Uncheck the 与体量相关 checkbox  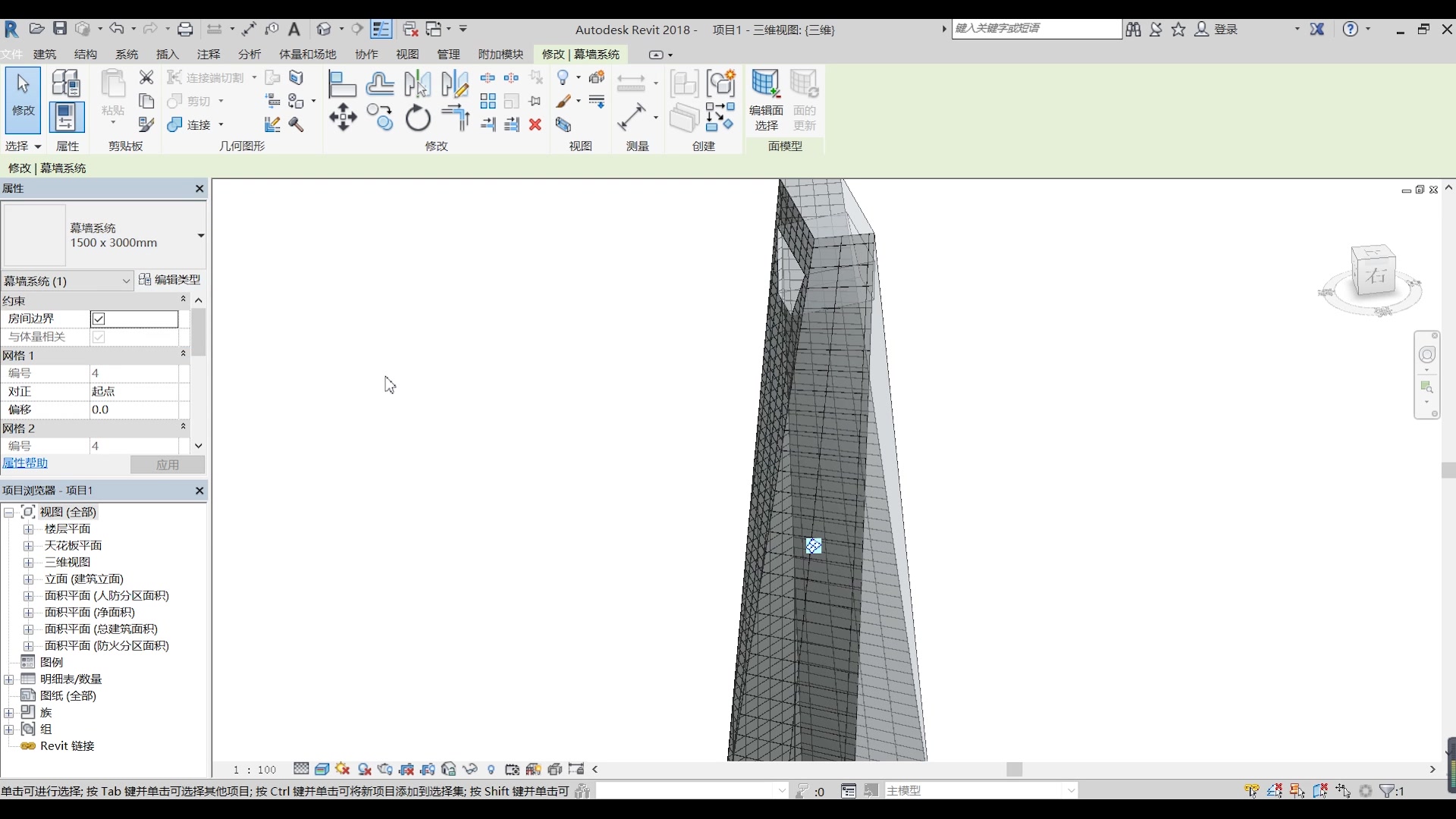(99, 337)
